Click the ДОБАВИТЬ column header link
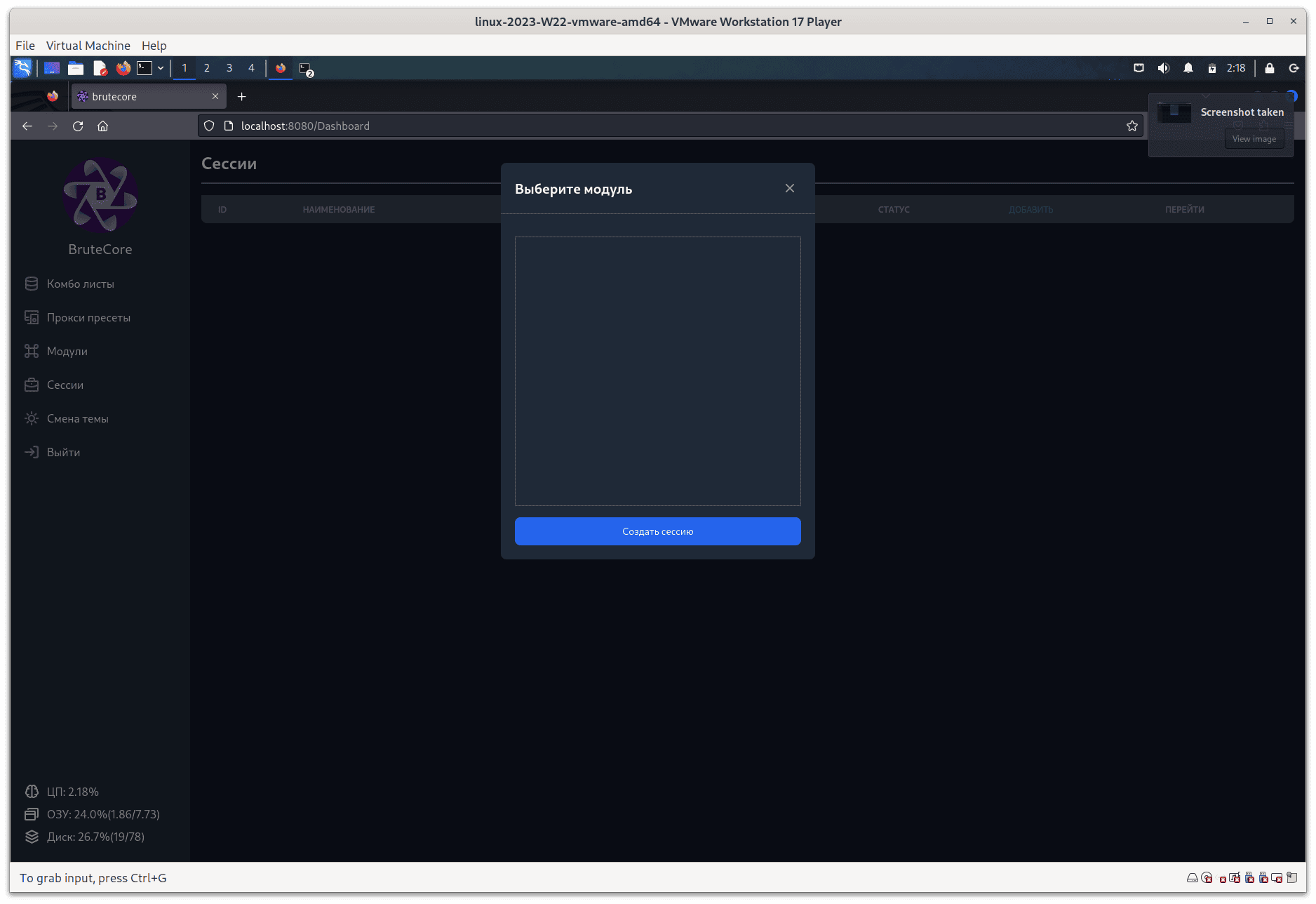Viewport: 1316px width, 904px height. (x=1031, y=209)
